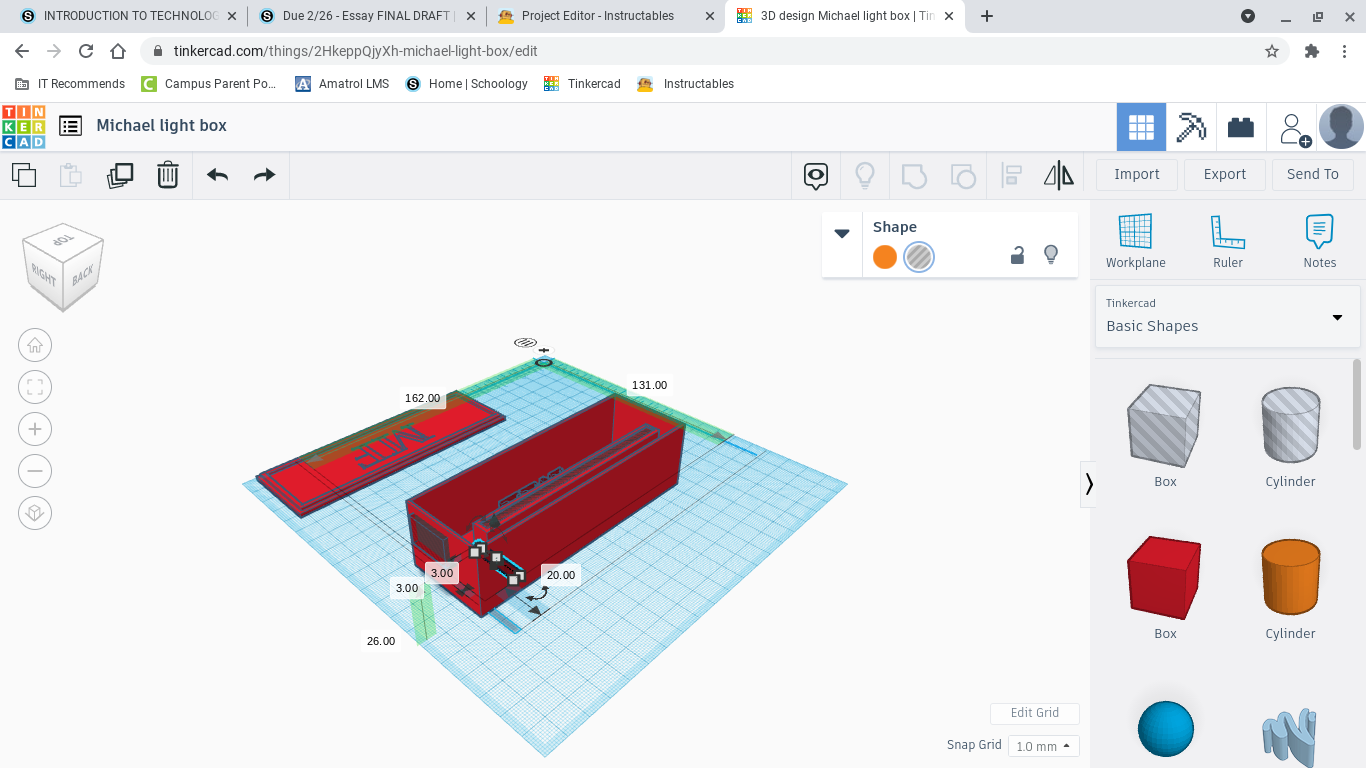Open the Align tool

point(1011,176)
